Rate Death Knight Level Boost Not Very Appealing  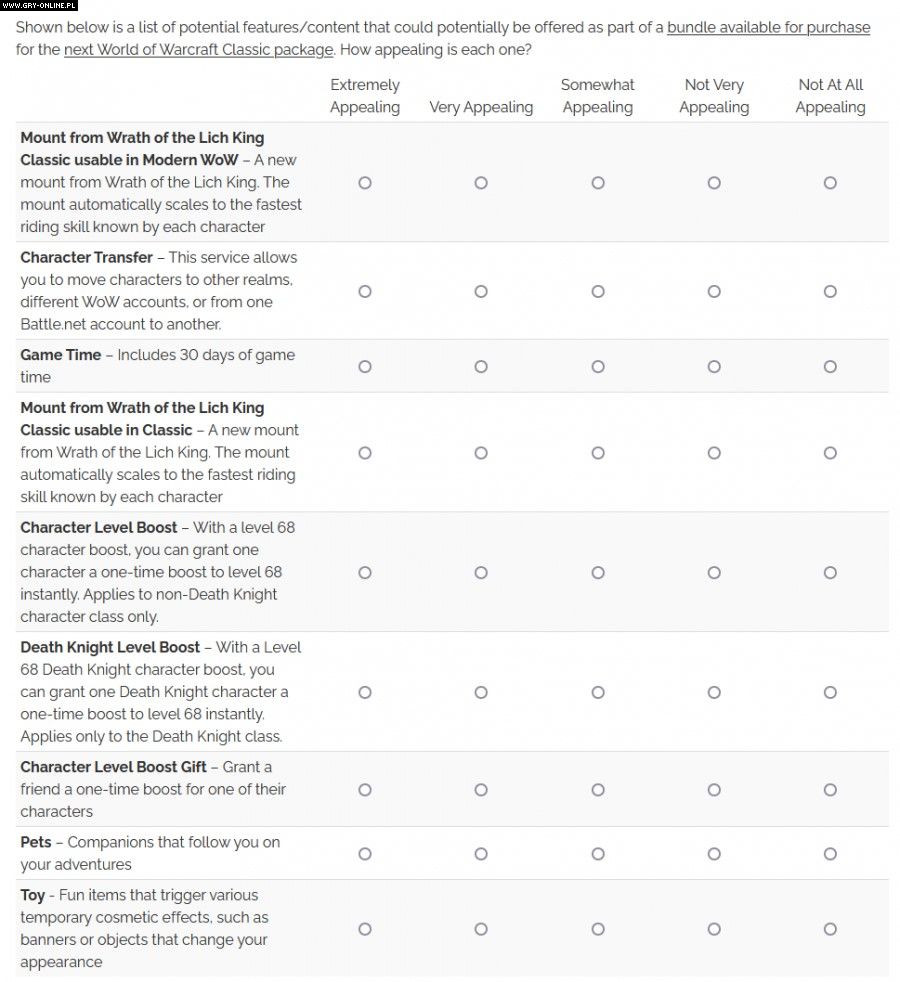(x=714, y=692)
